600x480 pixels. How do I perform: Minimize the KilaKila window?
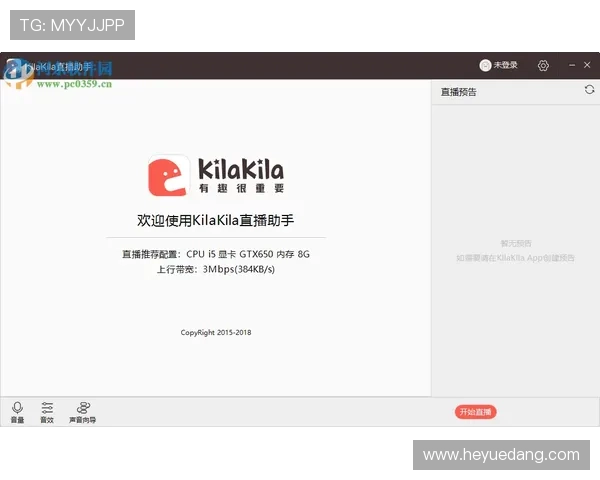(572, 65)
